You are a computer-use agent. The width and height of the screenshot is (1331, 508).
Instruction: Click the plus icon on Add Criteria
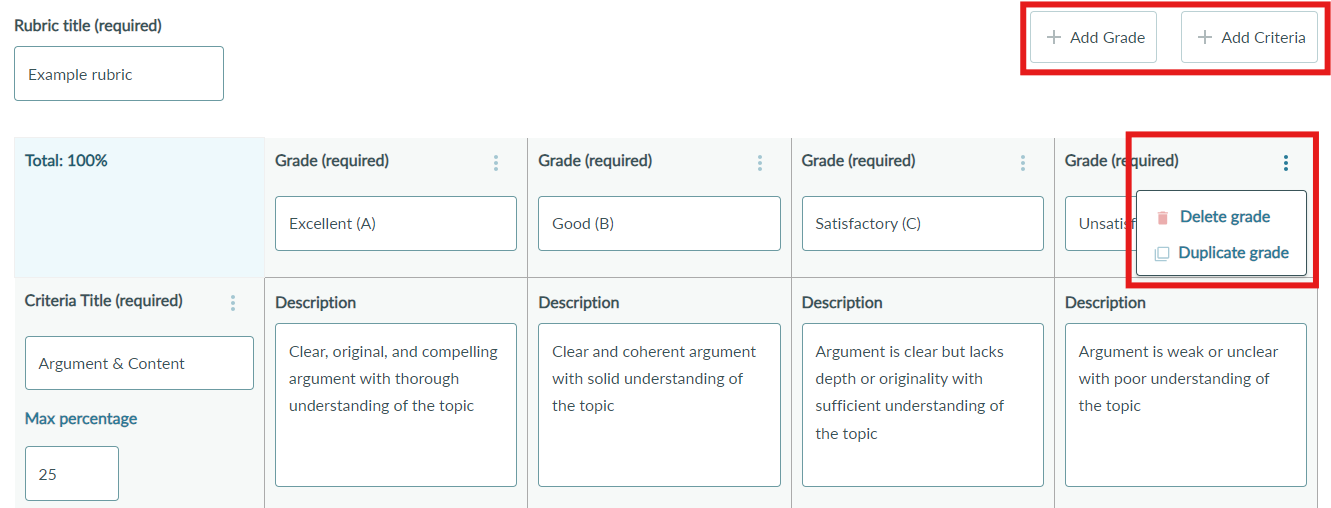tap(1204, 37)
